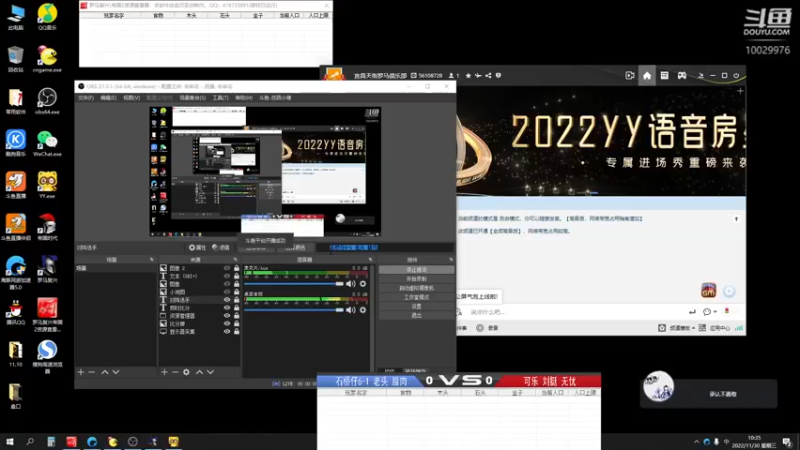Open the cngame.exe desktop icon

click(x=47, y=58)
